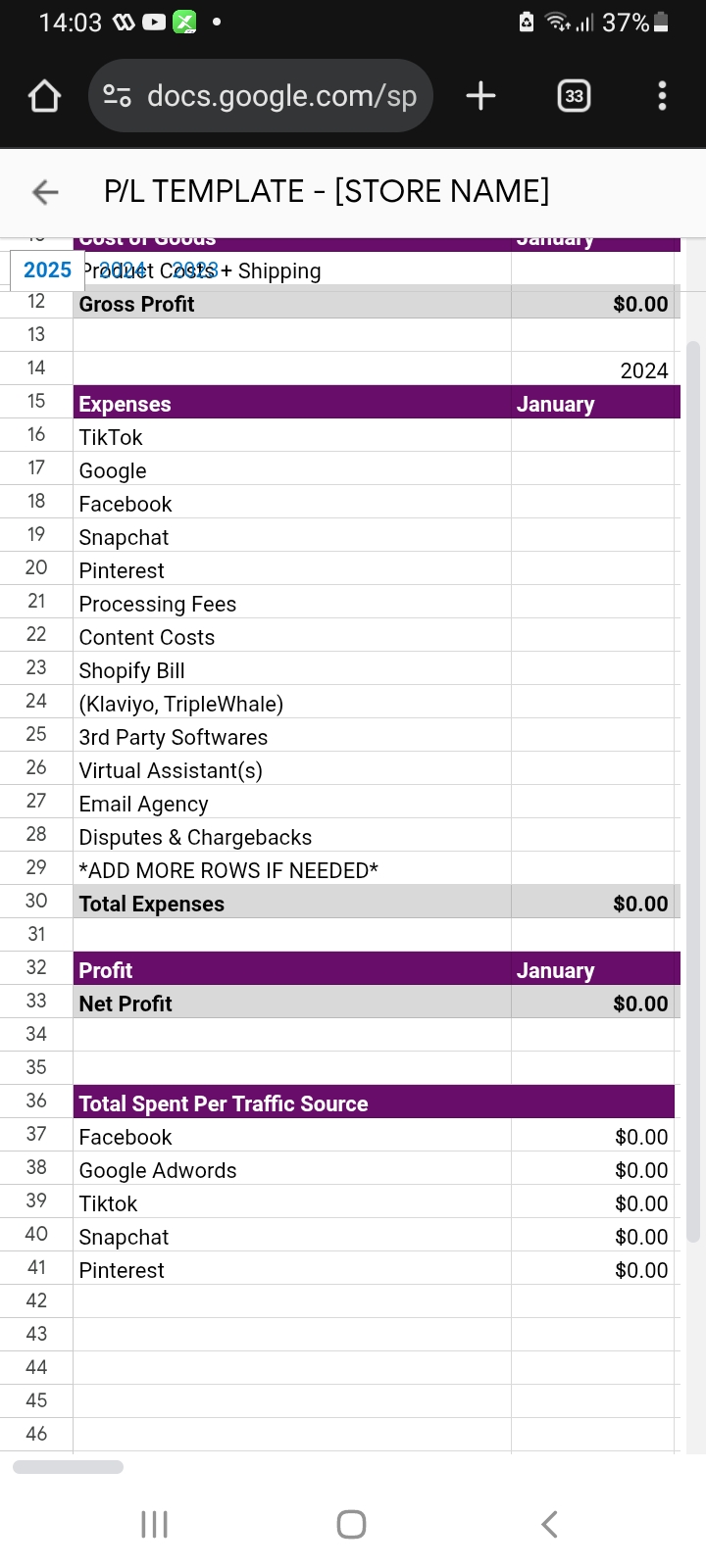706x1568 pixels.
Task: Tap the browser home icon
Action: (45, 96)
